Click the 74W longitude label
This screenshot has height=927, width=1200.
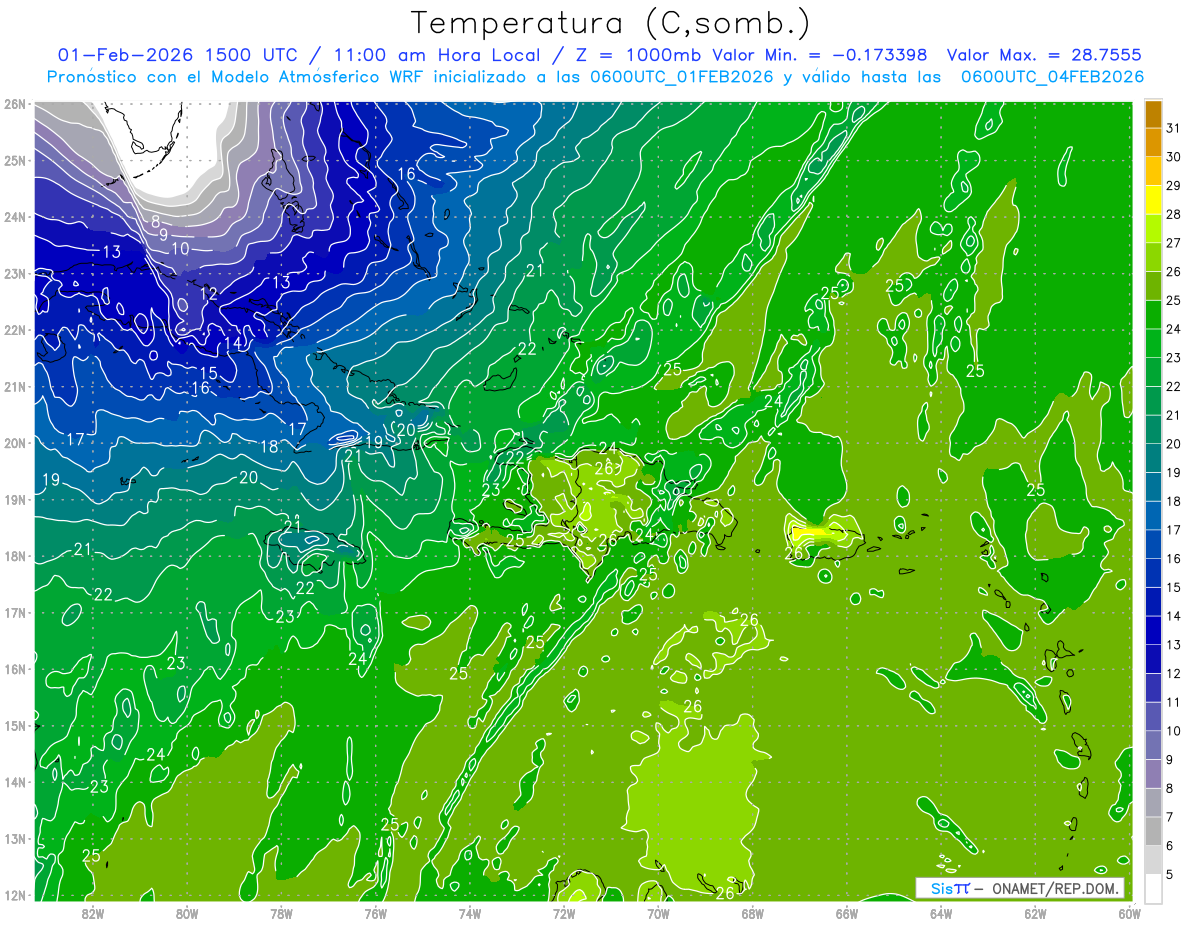pyautogui.click(x=470, y=913)
